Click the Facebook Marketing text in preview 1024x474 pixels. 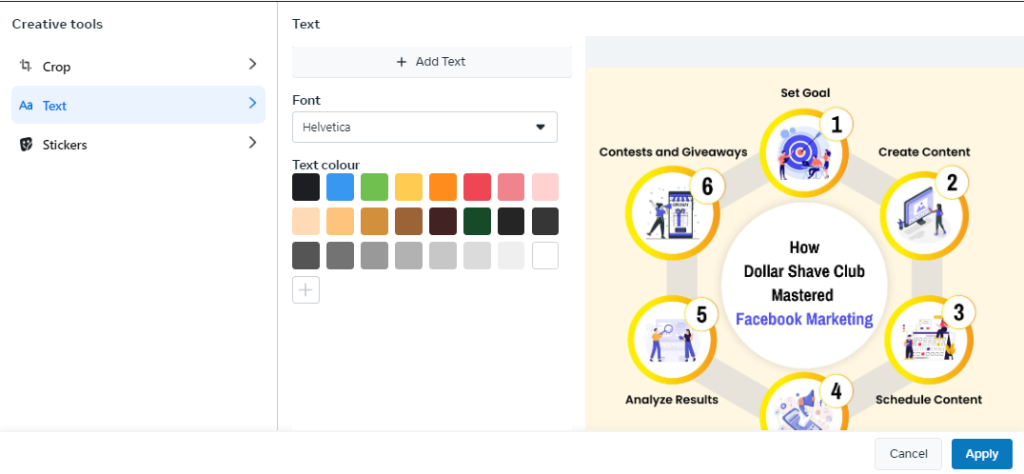click(804, 320)
